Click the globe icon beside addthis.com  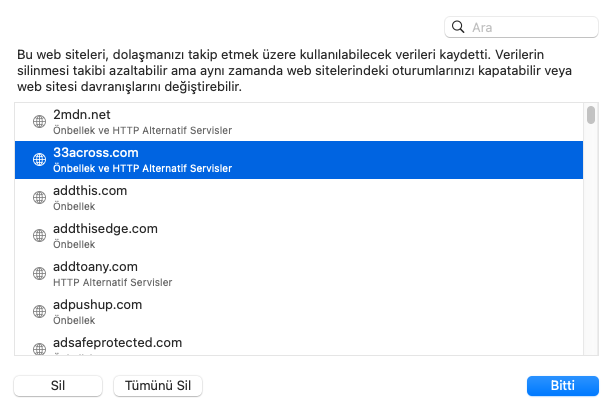click(x=40, y=197)
